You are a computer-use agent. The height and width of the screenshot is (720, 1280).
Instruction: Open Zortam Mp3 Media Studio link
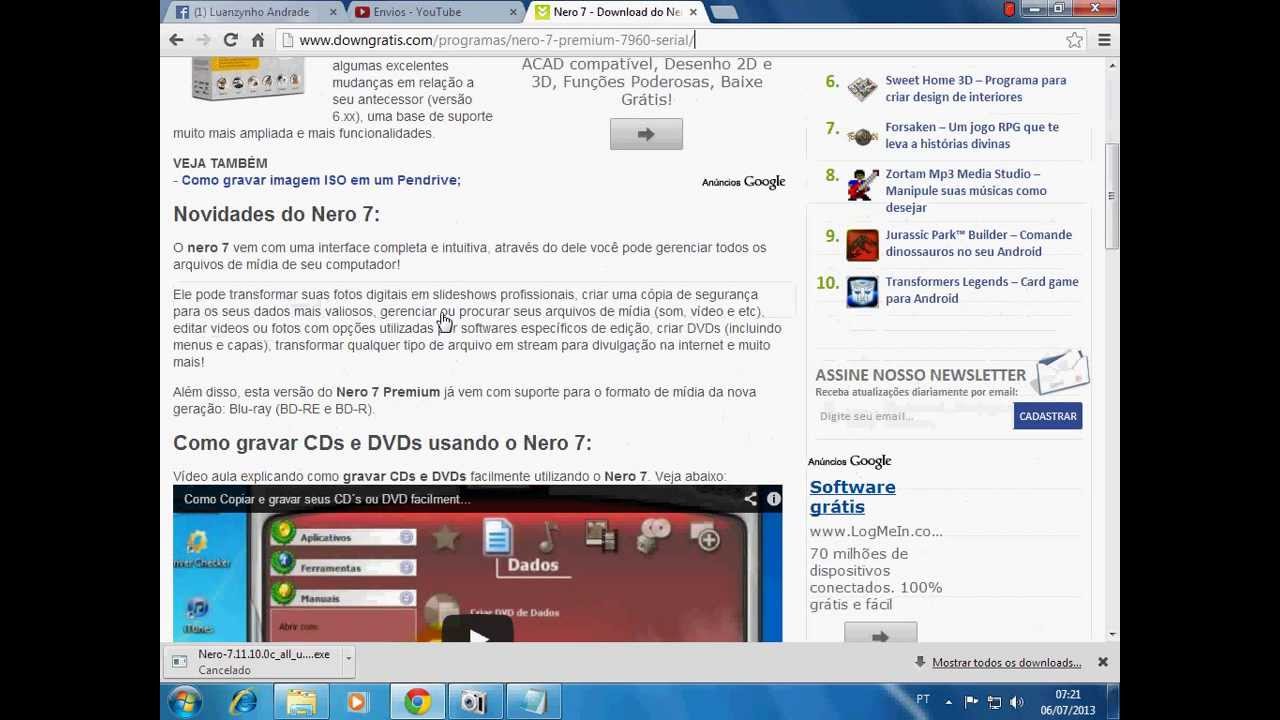[x=966, y=190]
